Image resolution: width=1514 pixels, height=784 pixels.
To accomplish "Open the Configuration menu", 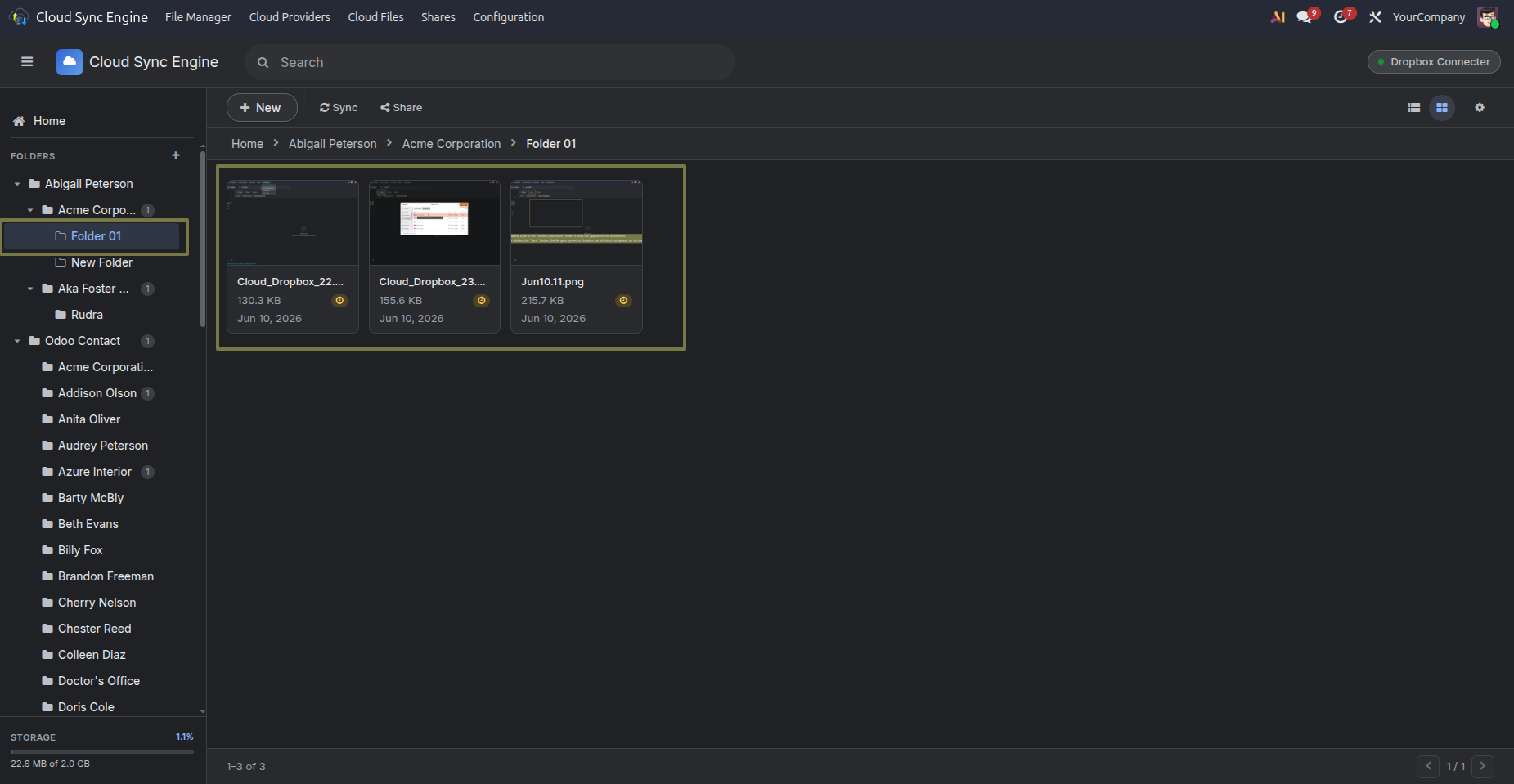I will pyautogui.click(x=509, y=17).
